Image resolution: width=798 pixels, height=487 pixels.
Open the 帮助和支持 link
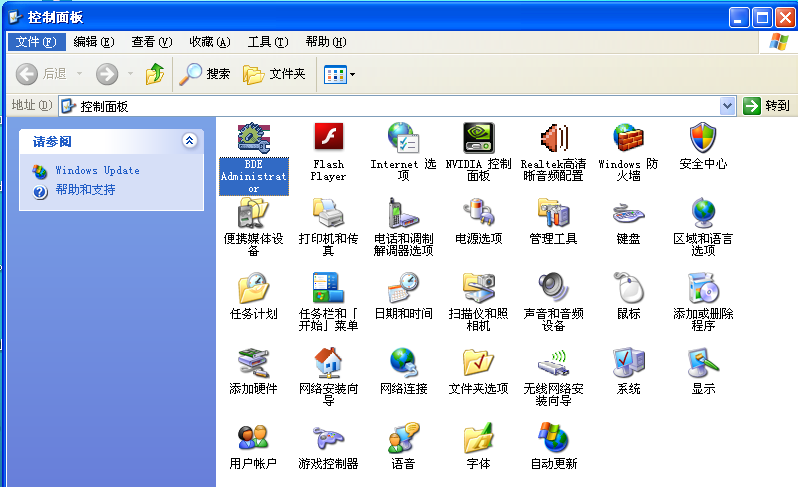point(85,190)
